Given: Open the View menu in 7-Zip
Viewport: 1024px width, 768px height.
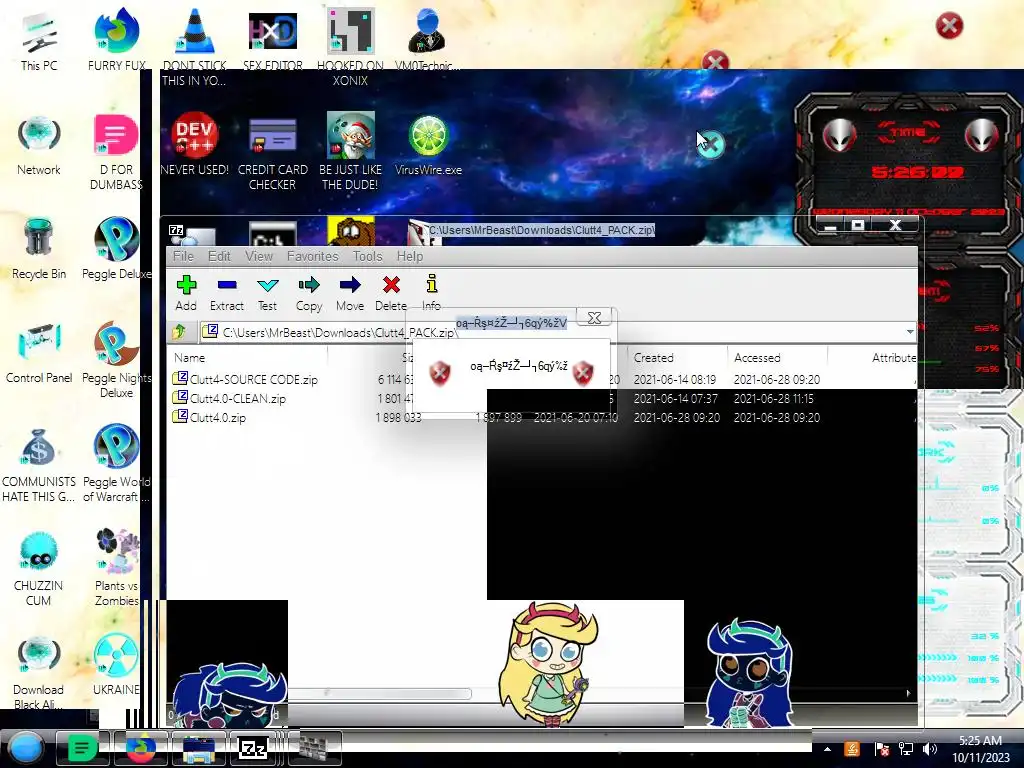Looking at the screenshot, I should point(259,256).
